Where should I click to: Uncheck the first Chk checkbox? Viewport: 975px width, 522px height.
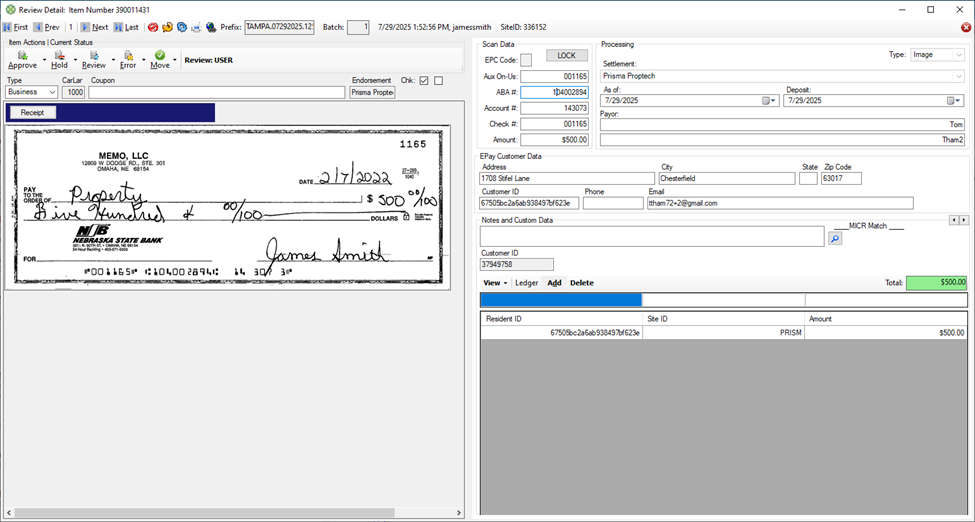click(x=424, y=81)
